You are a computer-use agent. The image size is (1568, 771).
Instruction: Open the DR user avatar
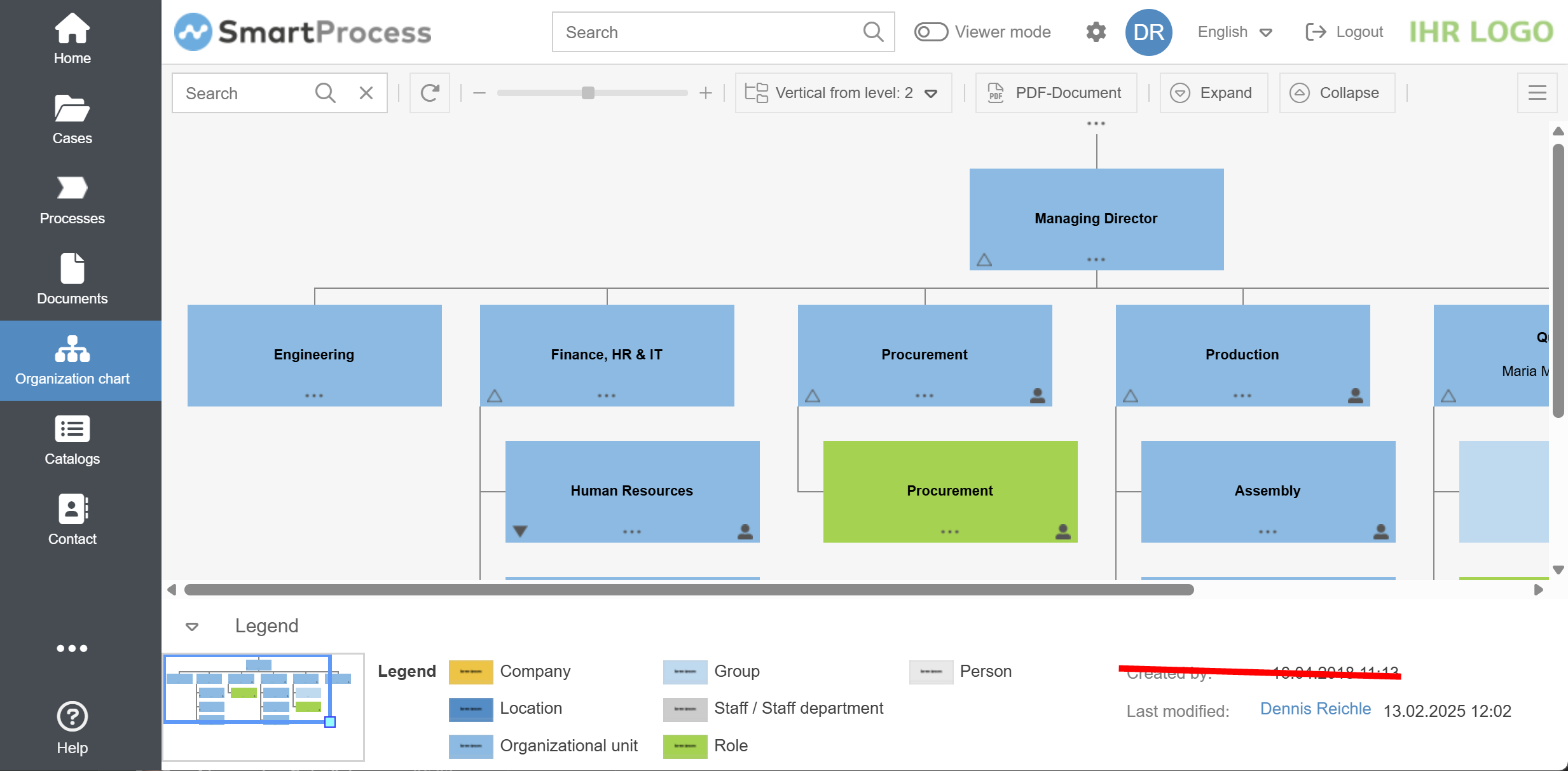[1148, 32]
